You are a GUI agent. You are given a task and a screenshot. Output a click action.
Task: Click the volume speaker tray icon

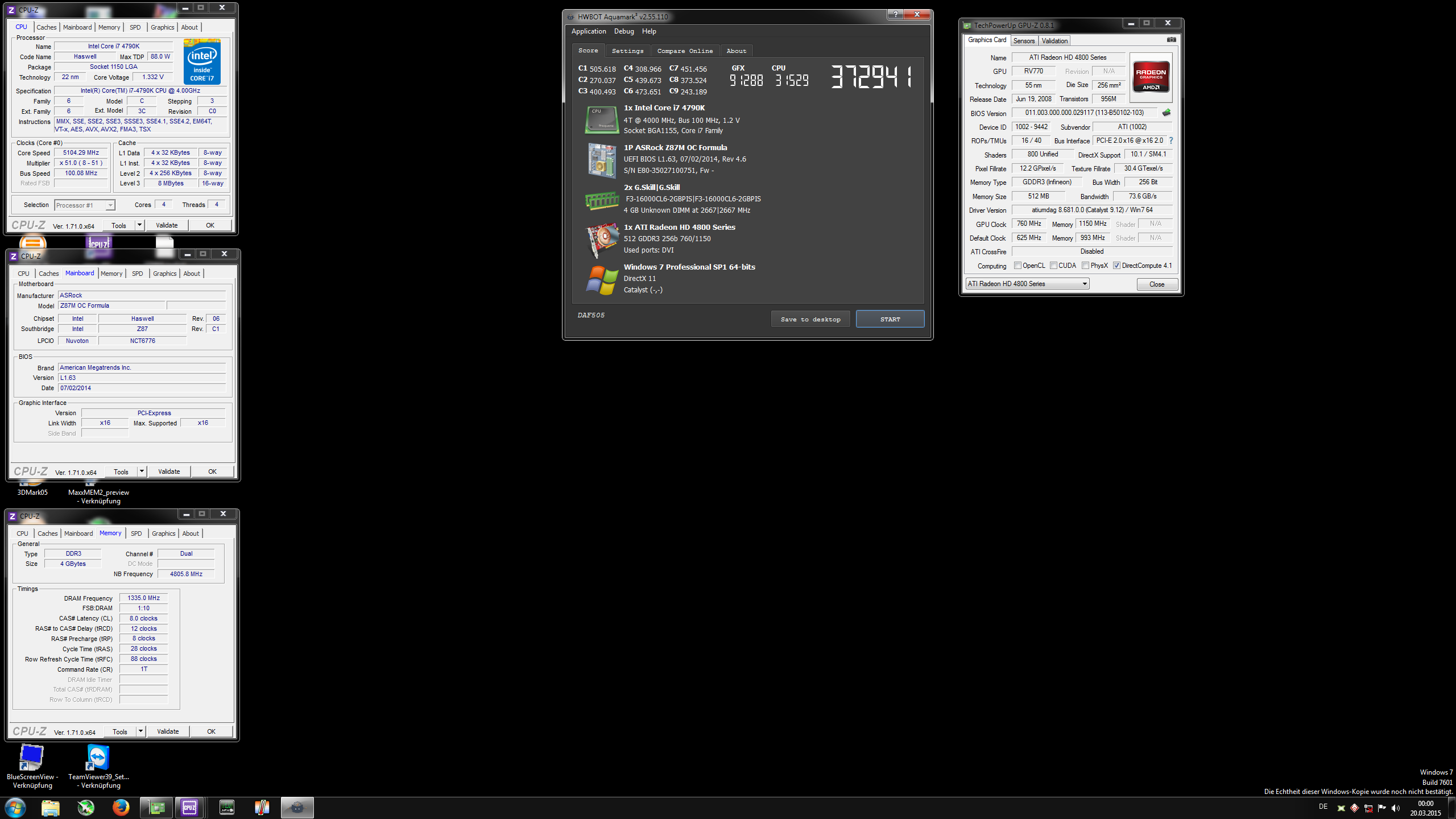click(x=1395, y=808)
